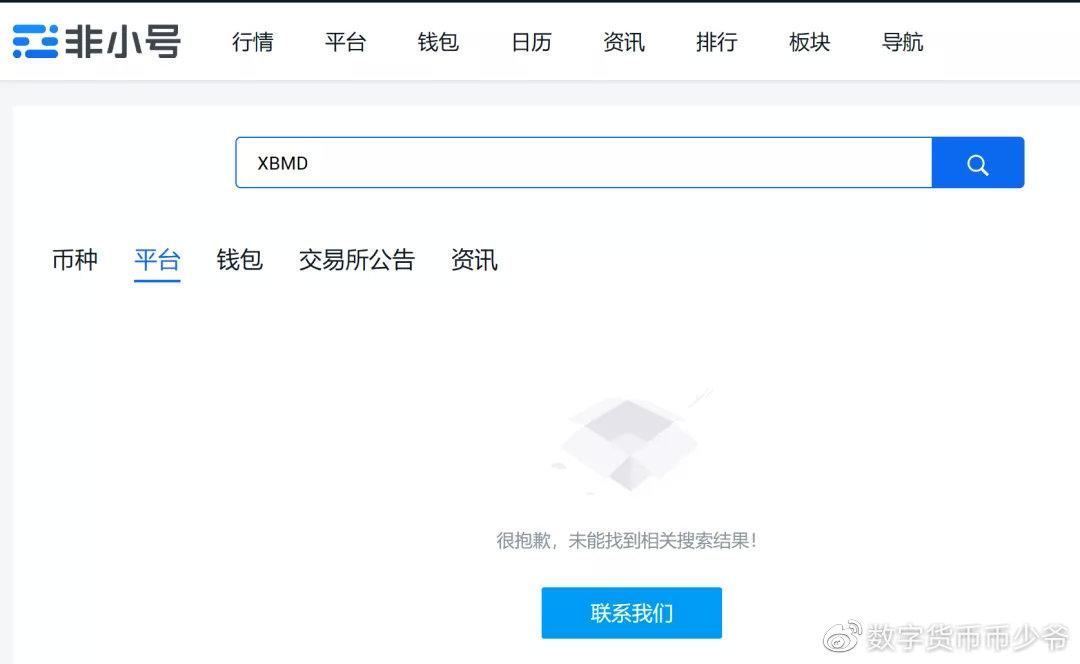Screen dimensions: 1080x664
Task: Open the 板块 navigation menu item
Action: point(808,42)
